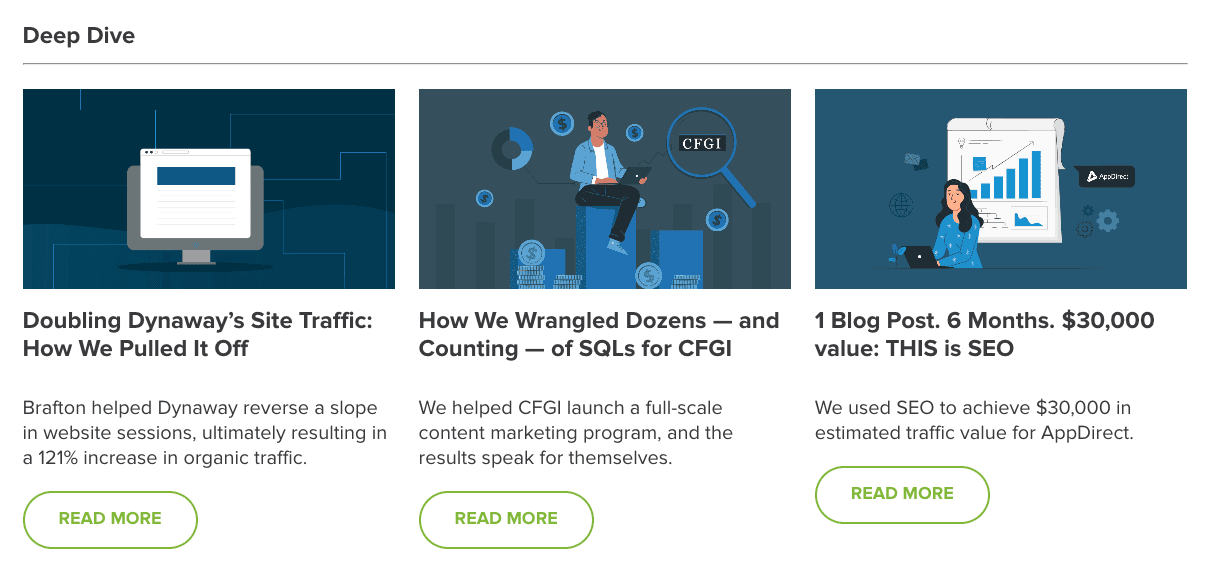Click the Dynaway 121% organic traffic description

[204, 433]
